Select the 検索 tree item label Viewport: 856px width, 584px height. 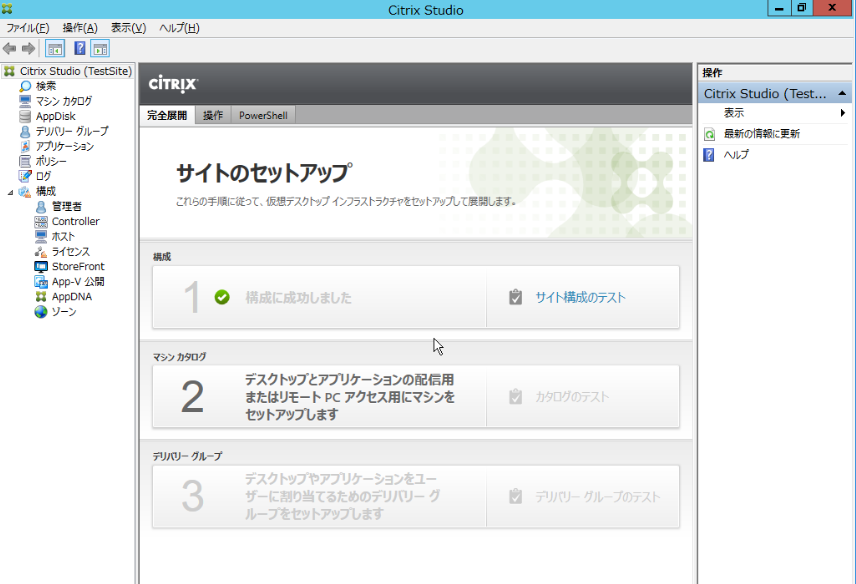(x=46, y=86)
